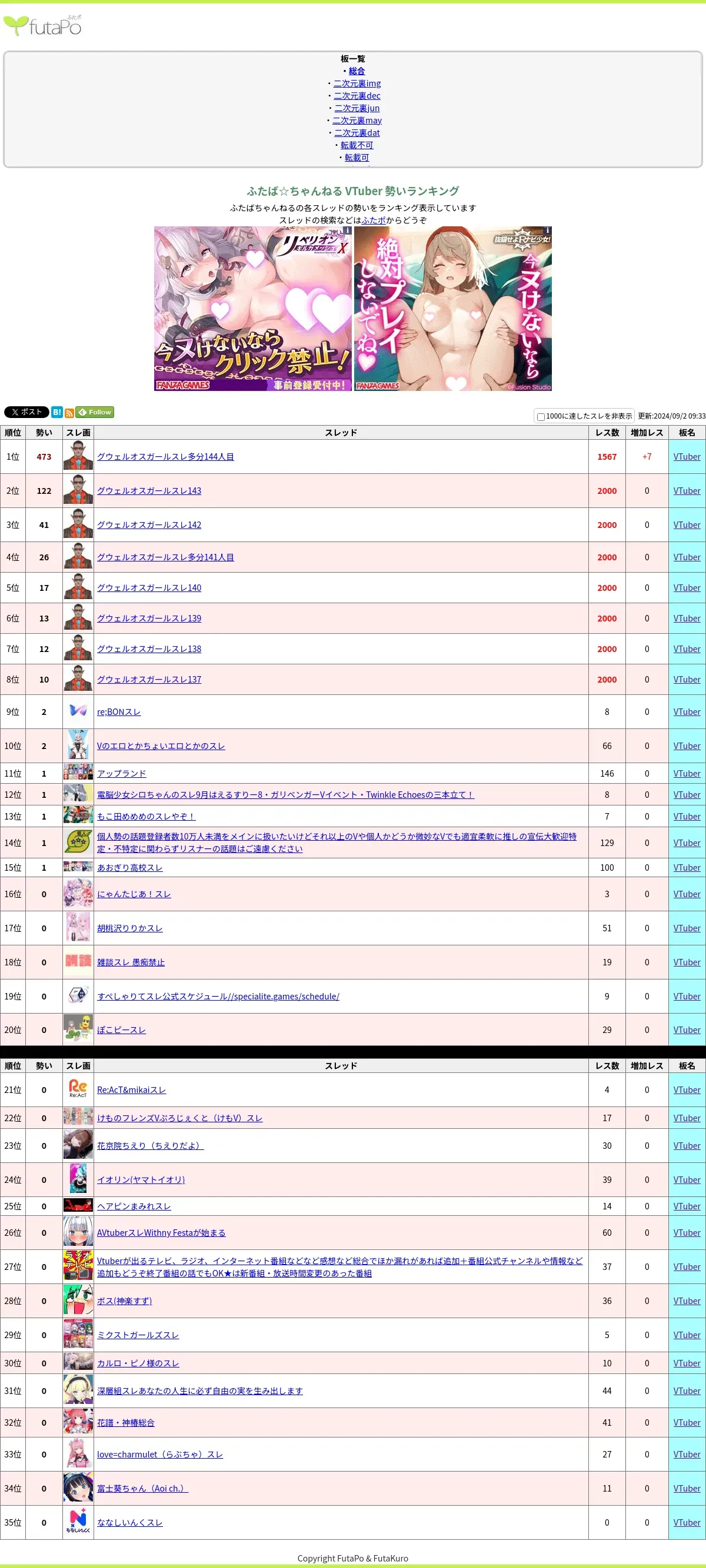This screenshot has width=706, height=1568.
Task: Click the futaPo logo
Action: point(42,25)
